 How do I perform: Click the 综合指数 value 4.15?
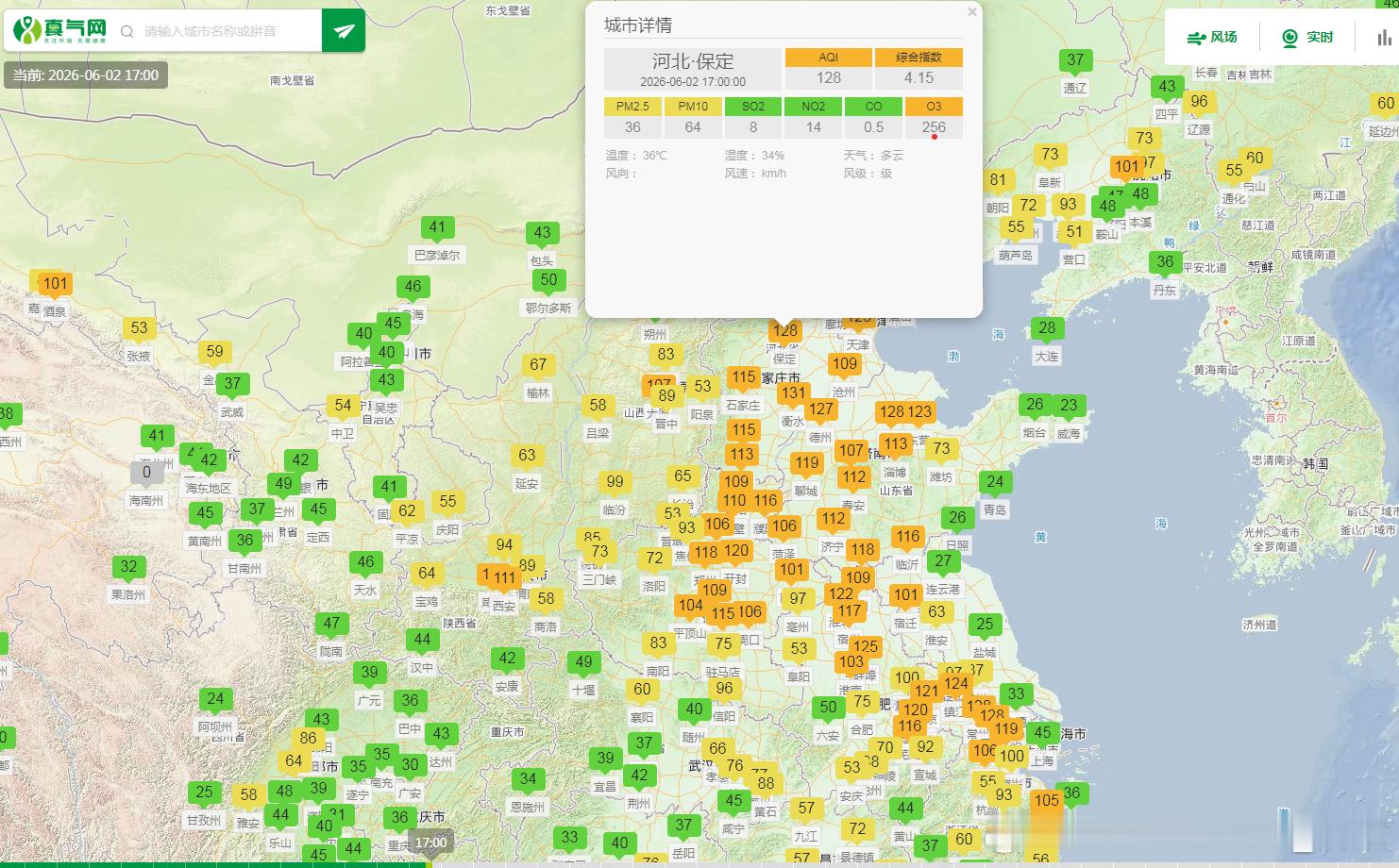point(919,78)
